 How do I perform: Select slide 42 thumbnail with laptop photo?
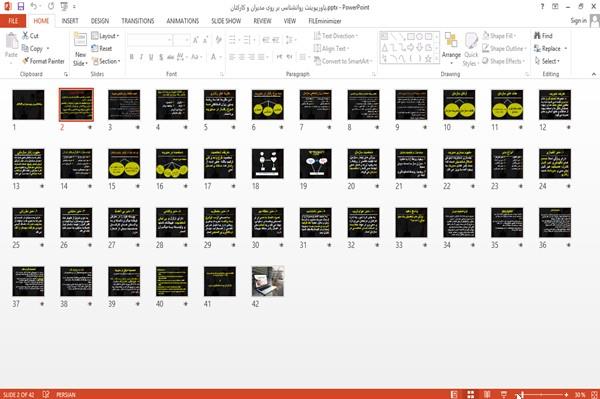click(268, 281)
